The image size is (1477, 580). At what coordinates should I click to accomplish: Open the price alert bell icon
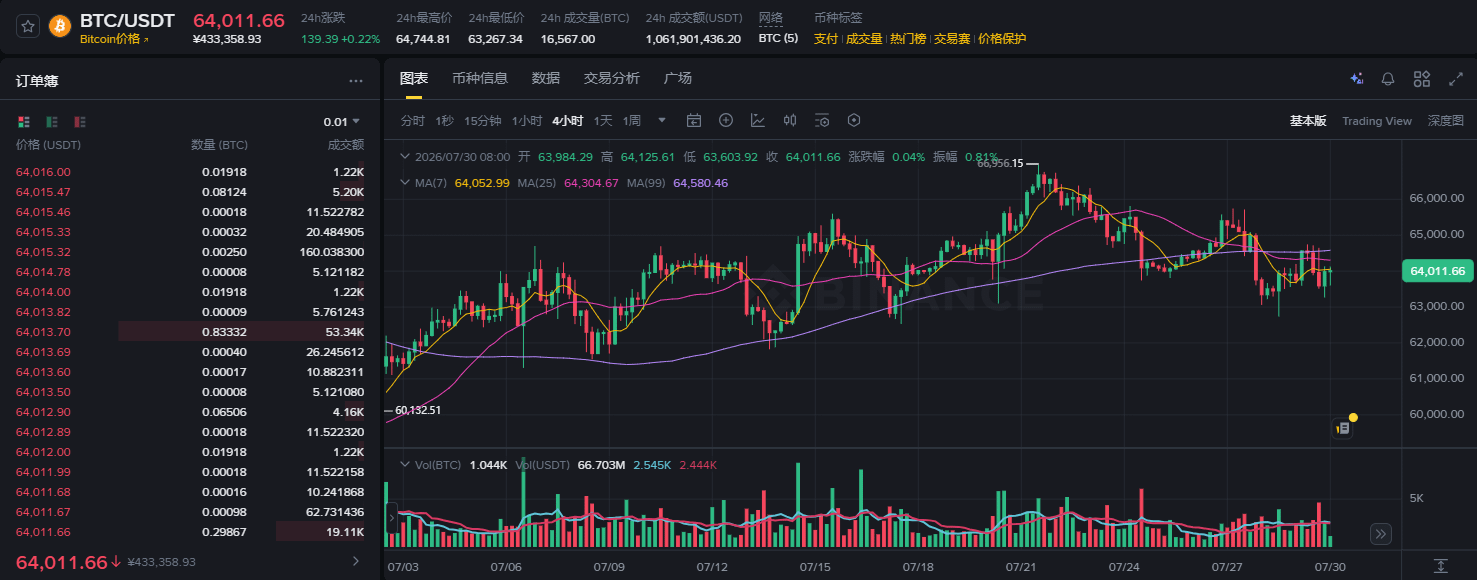coord(1388,79)
